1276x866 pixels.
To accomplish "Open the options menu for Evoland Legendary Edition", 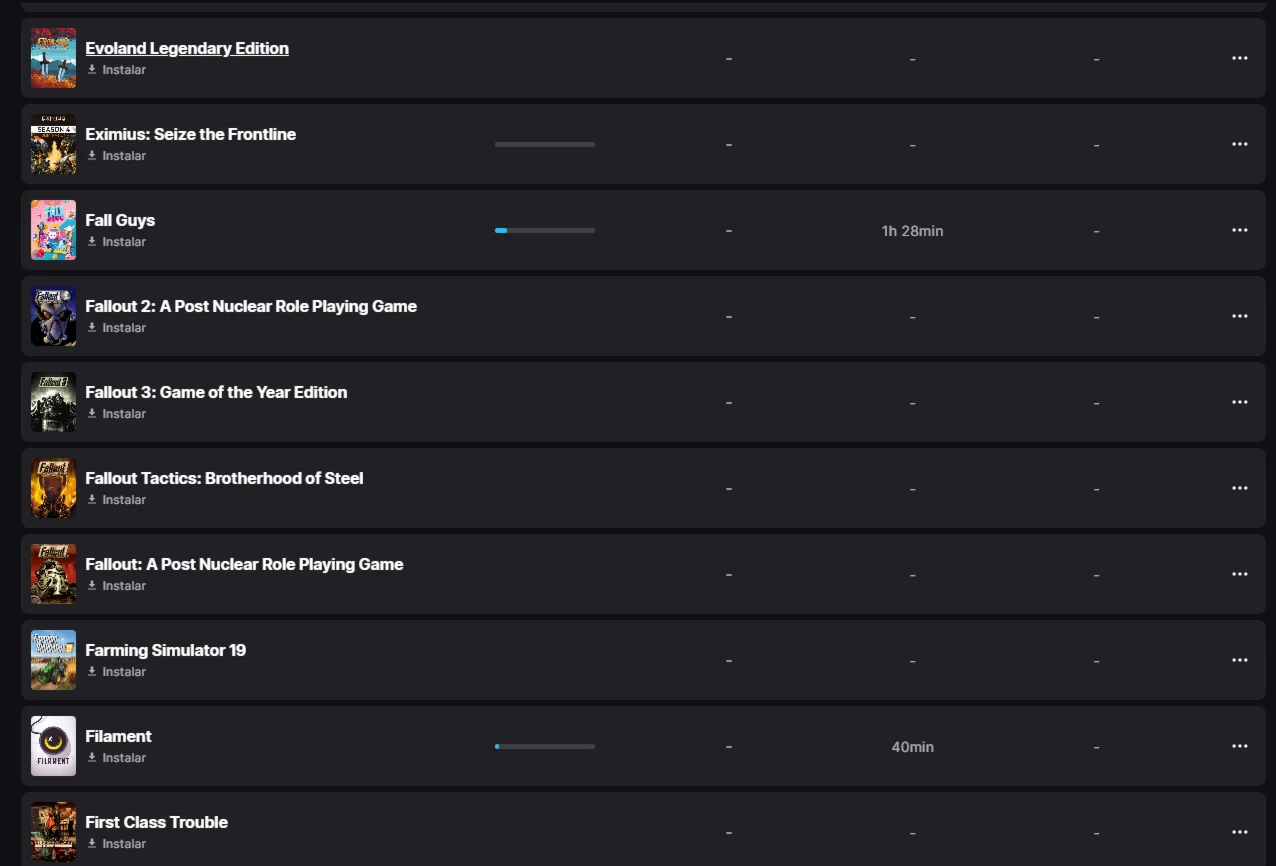I will (1240, 58).
